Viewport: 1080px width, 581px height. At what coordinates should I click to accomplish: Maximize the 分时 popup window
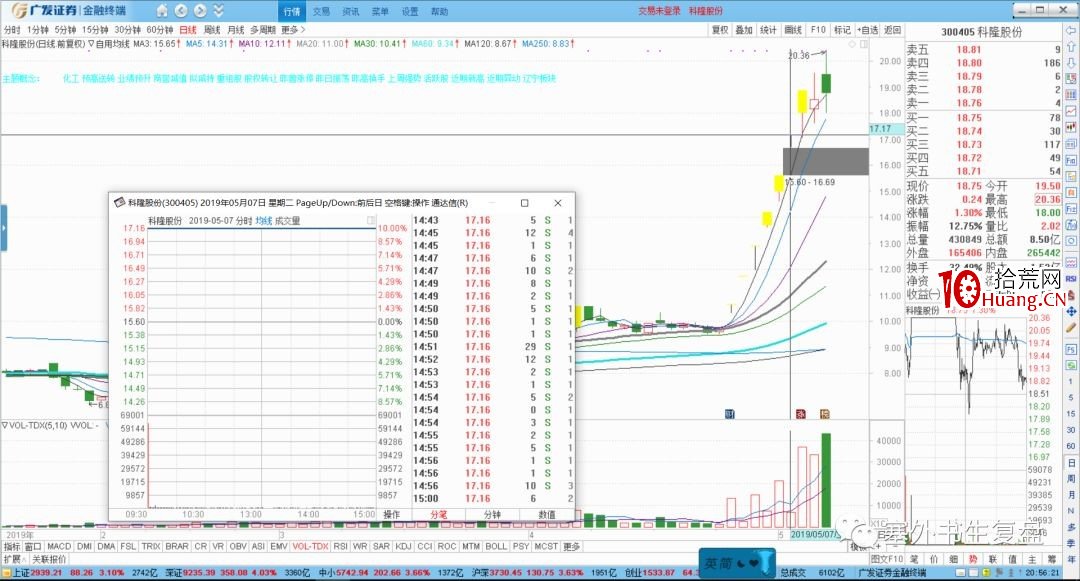(524, 203)
